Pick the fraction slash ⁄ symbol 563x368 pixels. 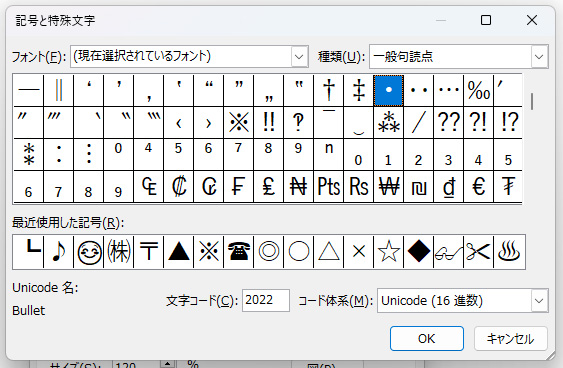(x=419, y=122)
